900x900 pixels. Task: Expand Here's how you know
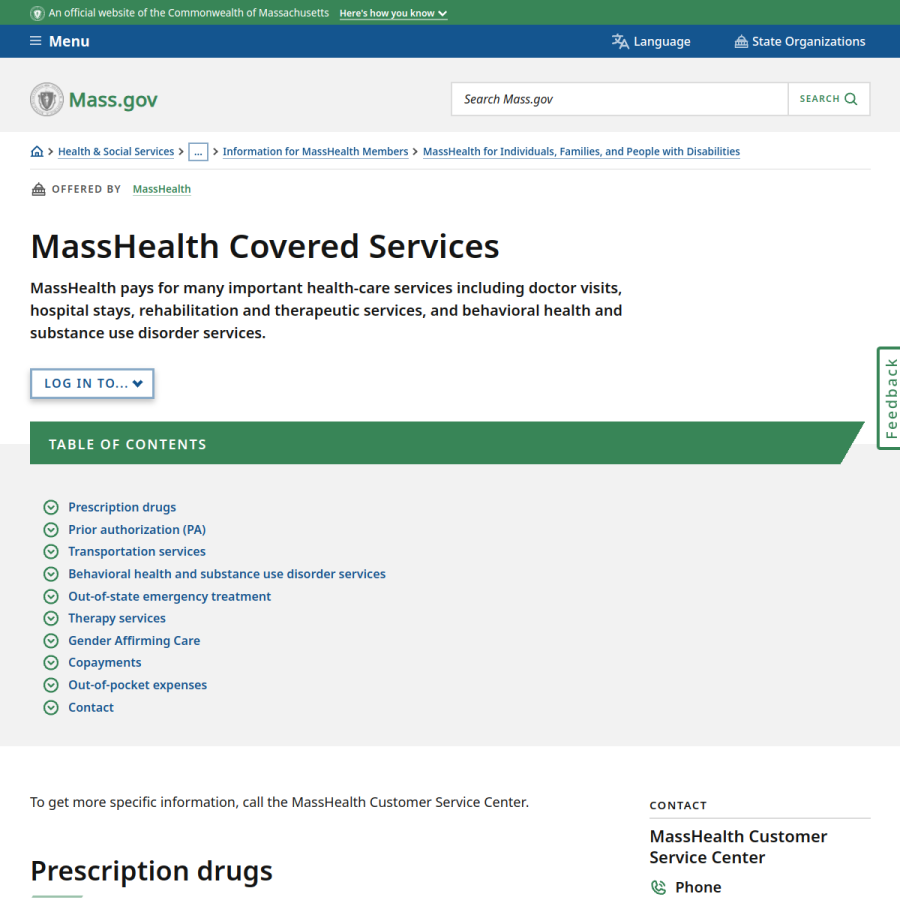393,13
